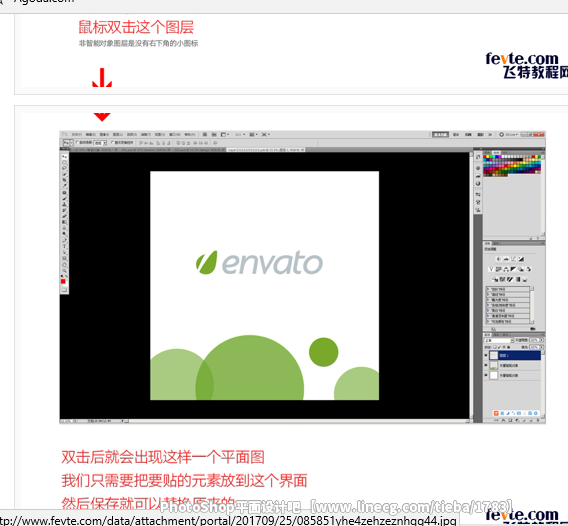Image resolution: width=568 pixels, height=526 pixels.
Task: Select the Gradient tool
Action: coord(64,222)
